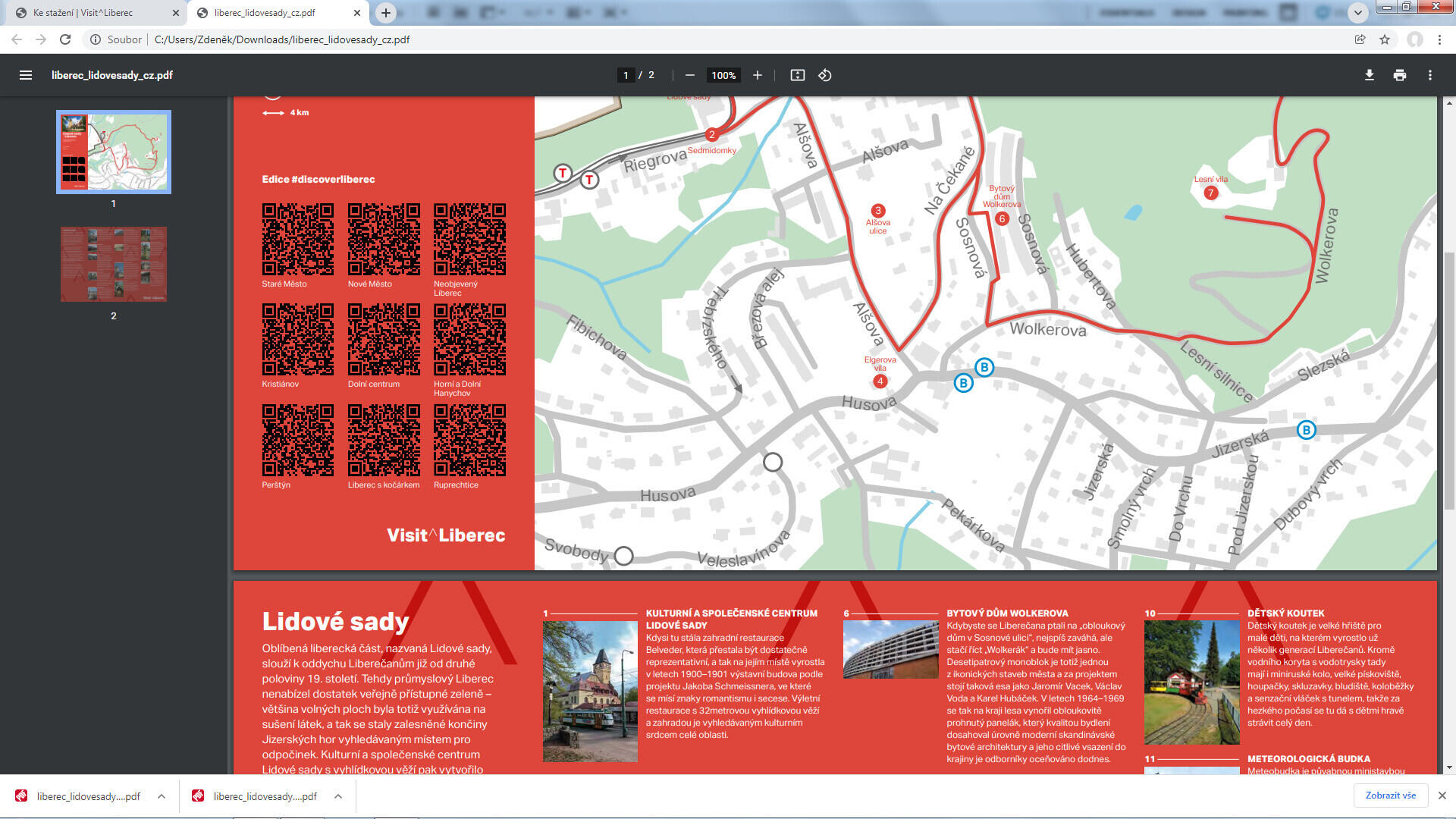Click the address bar file path
This screenshot has width=1456, height=819.
pos(282,39)
